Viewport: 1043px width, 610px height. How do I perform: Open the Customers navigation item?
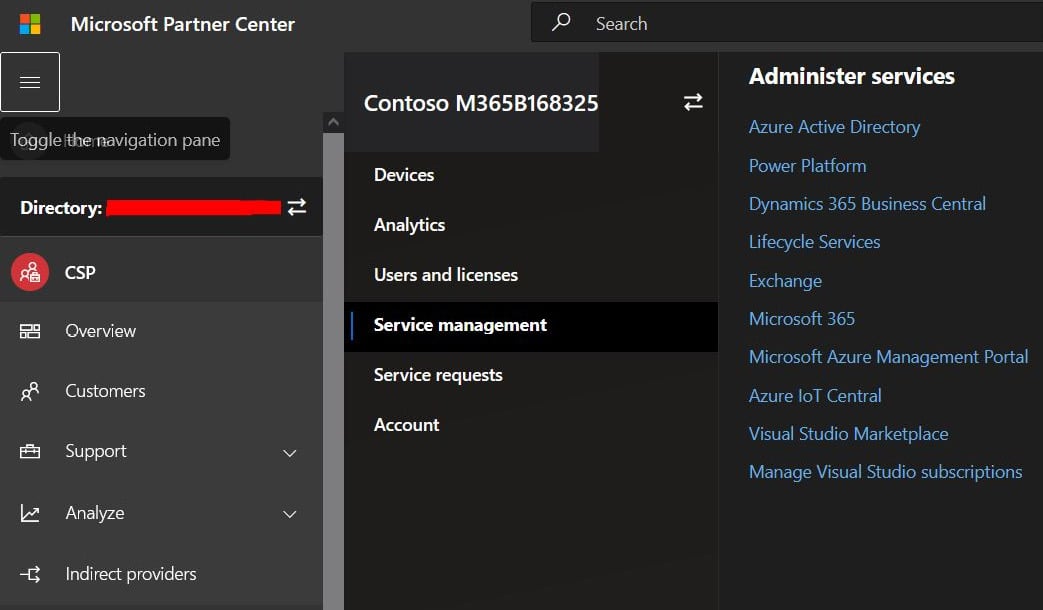[x=161, y=391]
